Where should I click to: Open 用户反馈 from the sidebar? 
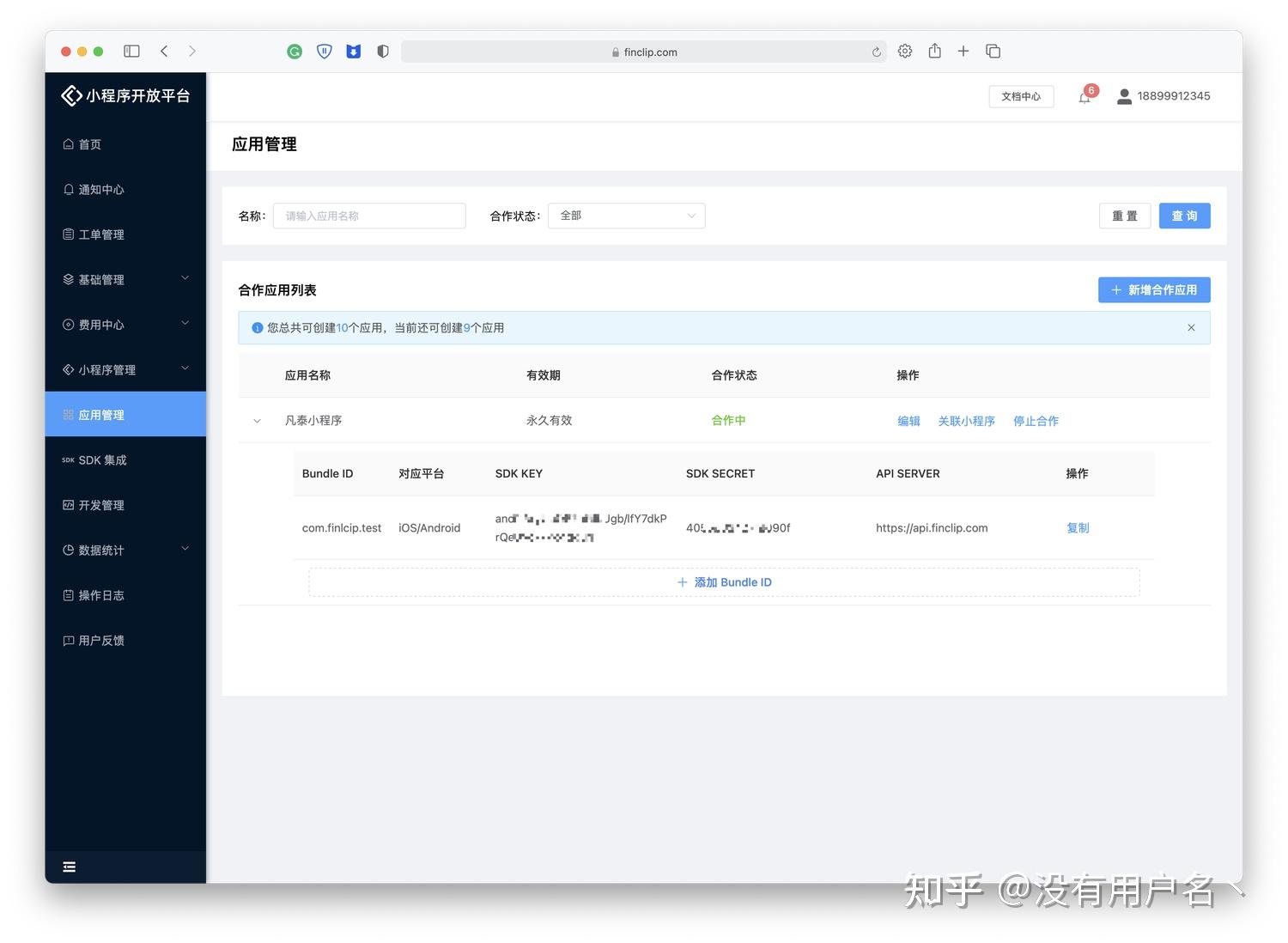point(101,640)
